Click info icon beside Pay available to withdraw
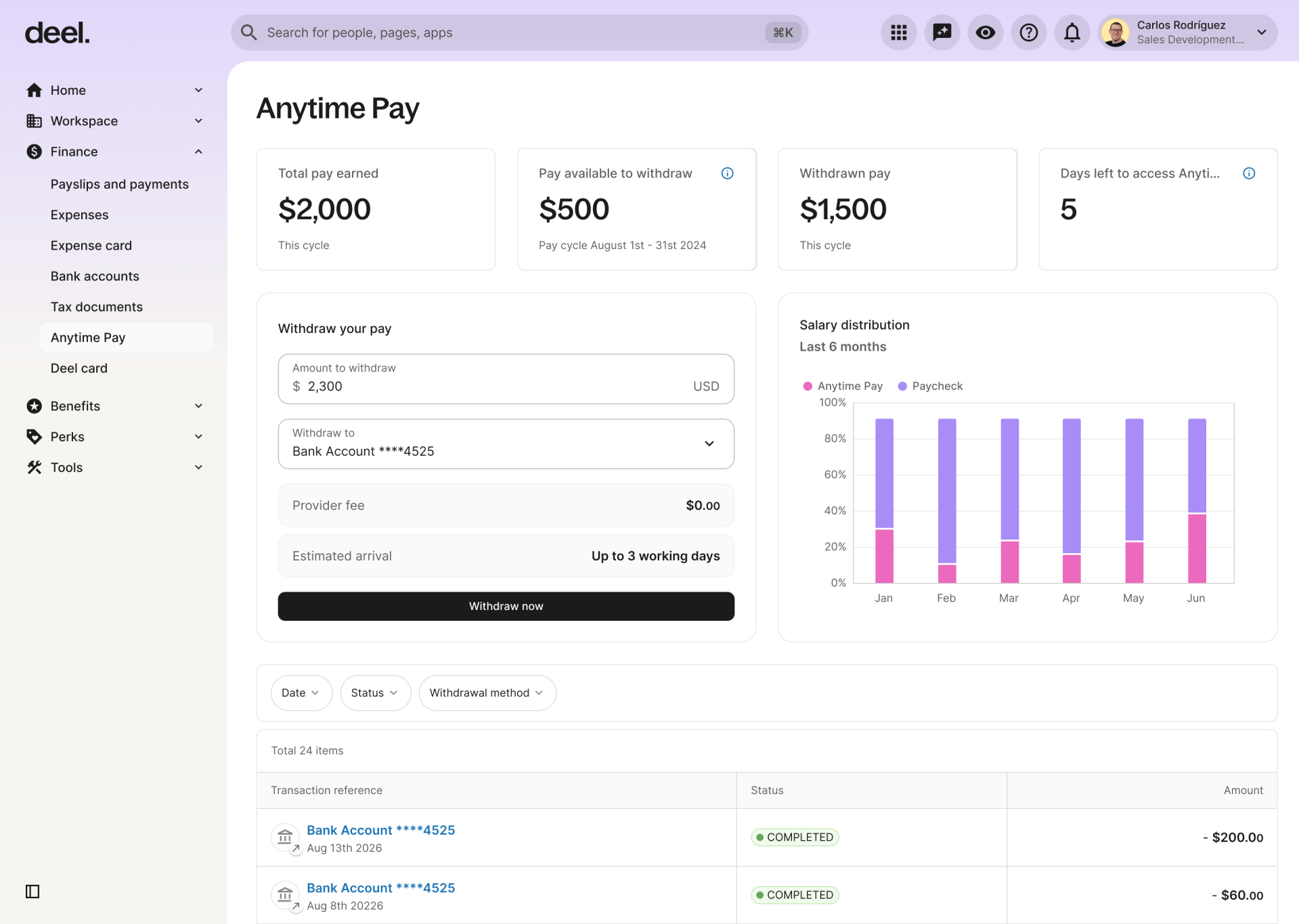The image size is (1299, 924). click(x=727, y=173)
